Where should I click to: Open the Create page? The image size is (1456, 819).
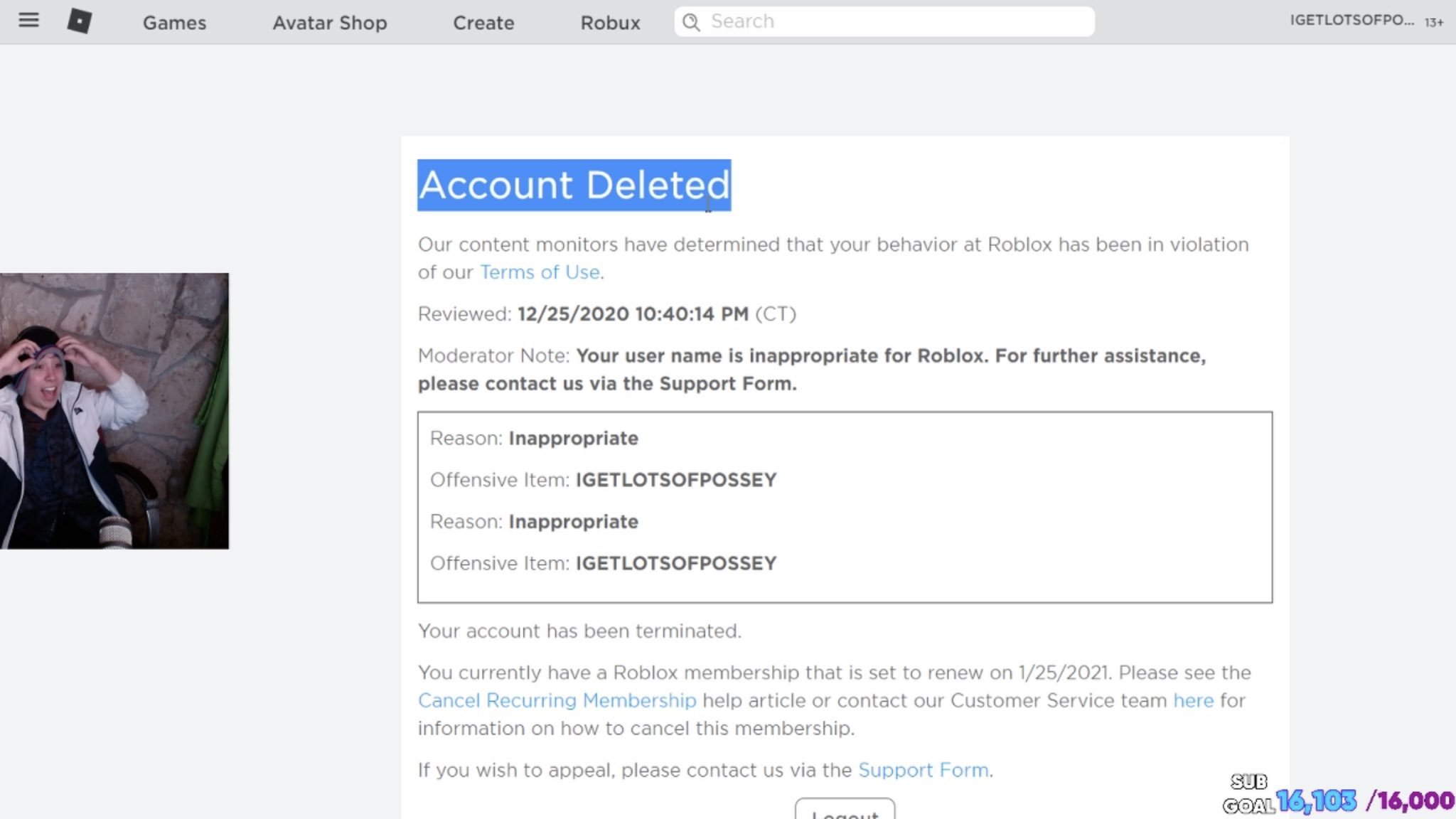pos(483,23)
